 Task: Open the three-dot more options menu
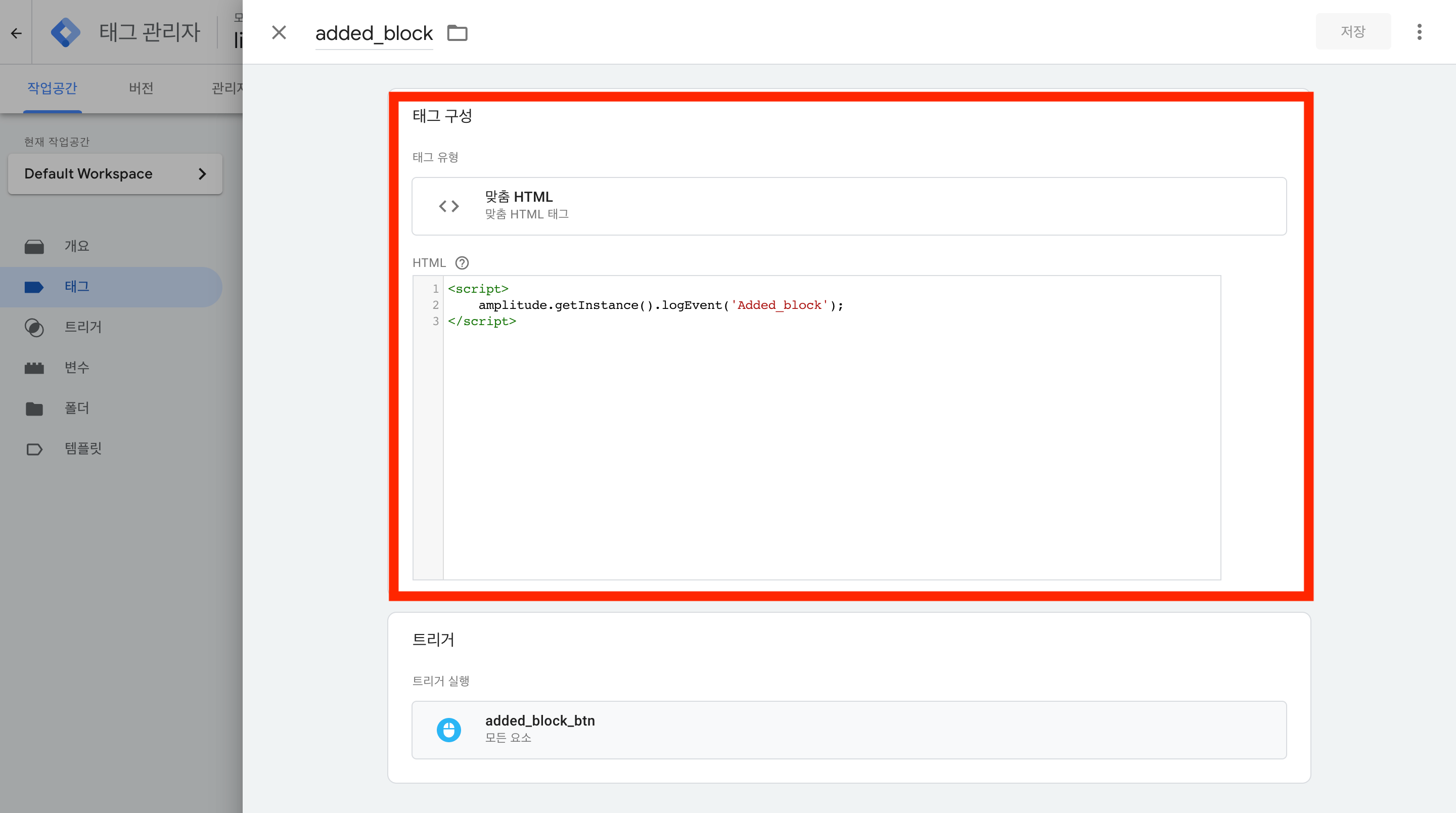1419,32
